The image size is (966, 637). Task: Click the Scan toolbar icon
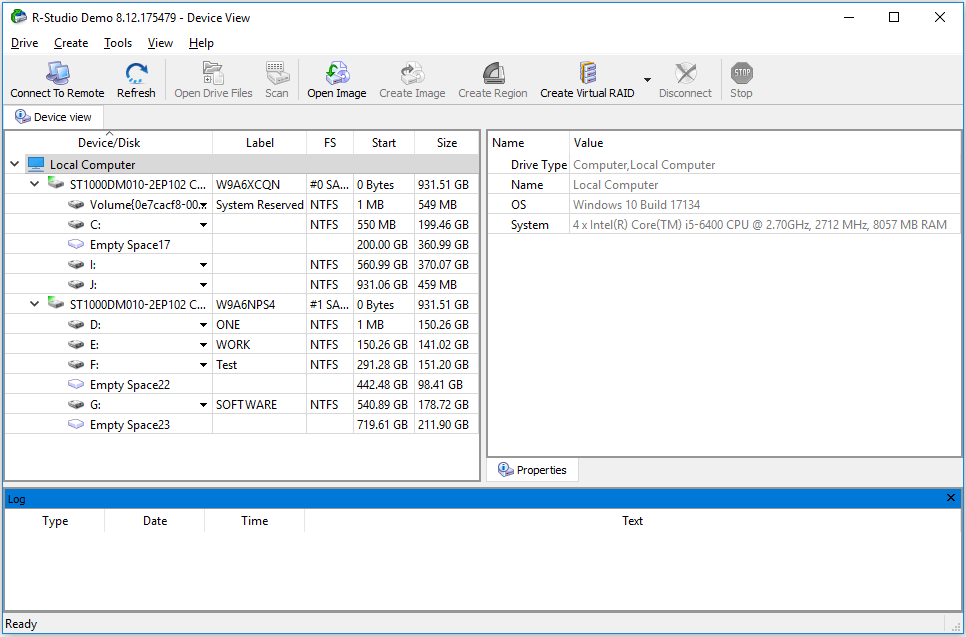(277, 73)
